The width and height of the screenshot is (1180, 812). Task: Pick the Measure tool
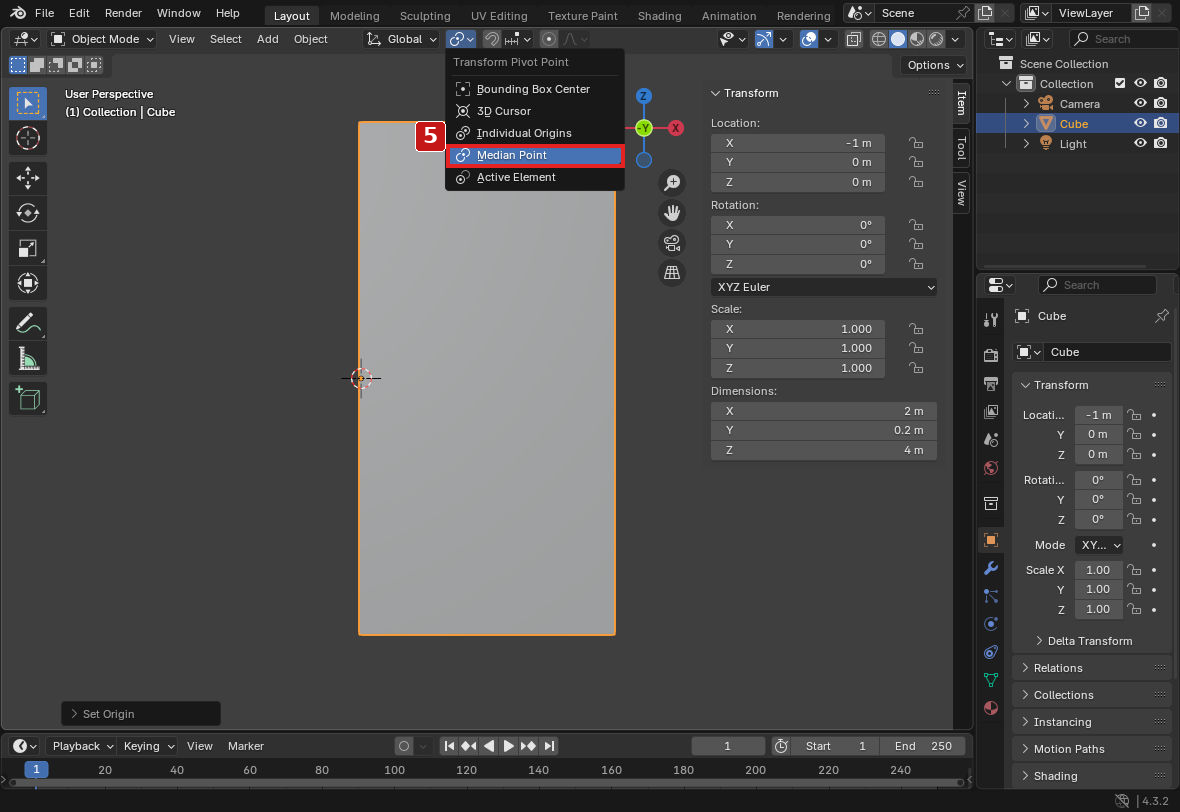tap(28, 359)
